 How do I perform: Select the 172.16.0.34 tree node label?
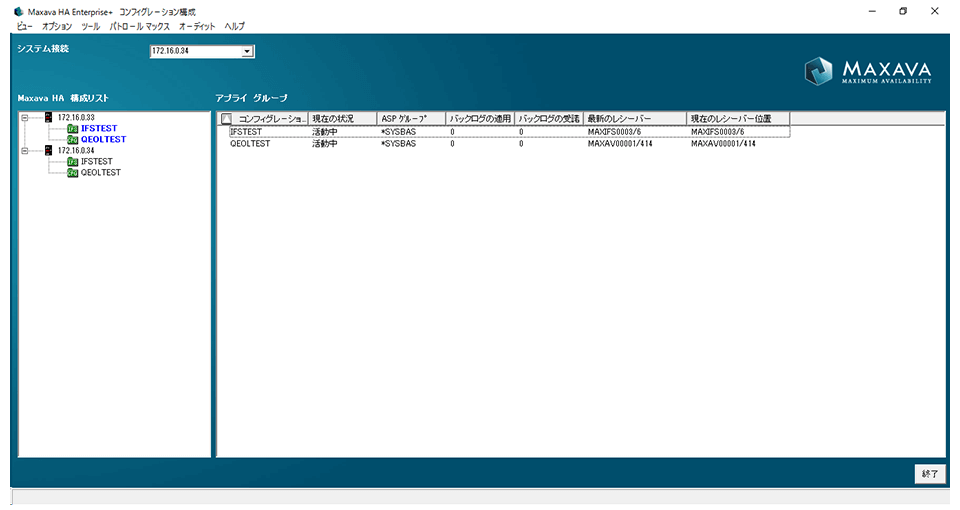pos(76,151)
